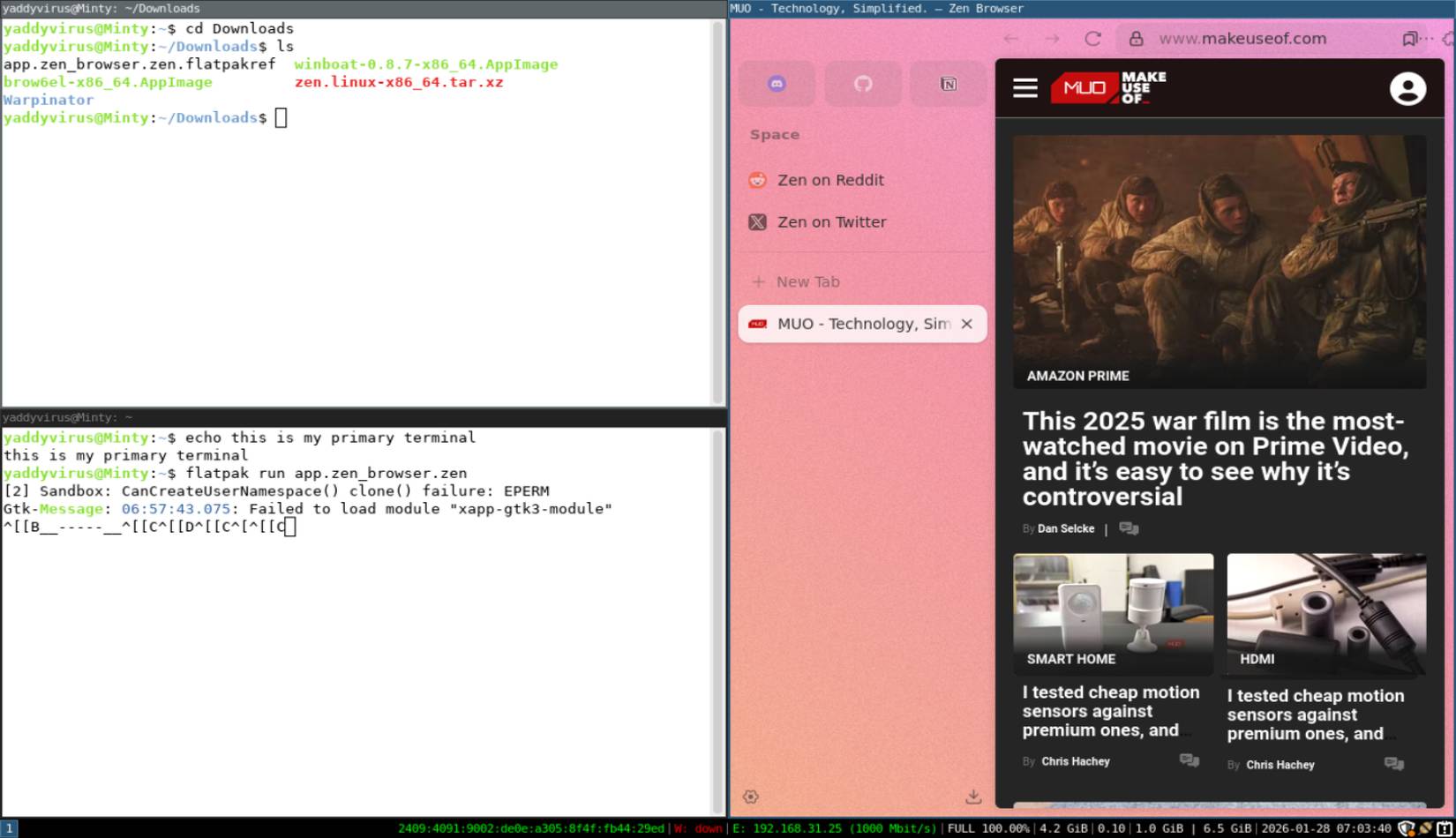Open the Discord pinned tab in Zen sidebar
1456x838 pixels.
pyautogui.click(x=777, y=83)
